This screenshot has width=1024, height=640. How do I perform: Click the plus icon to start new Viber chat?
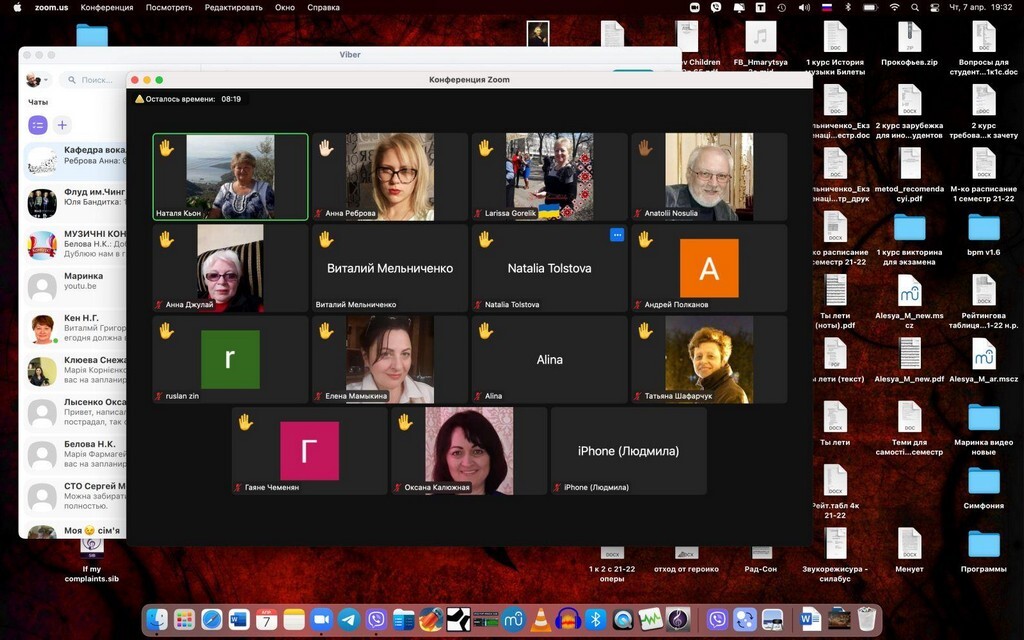62,125
